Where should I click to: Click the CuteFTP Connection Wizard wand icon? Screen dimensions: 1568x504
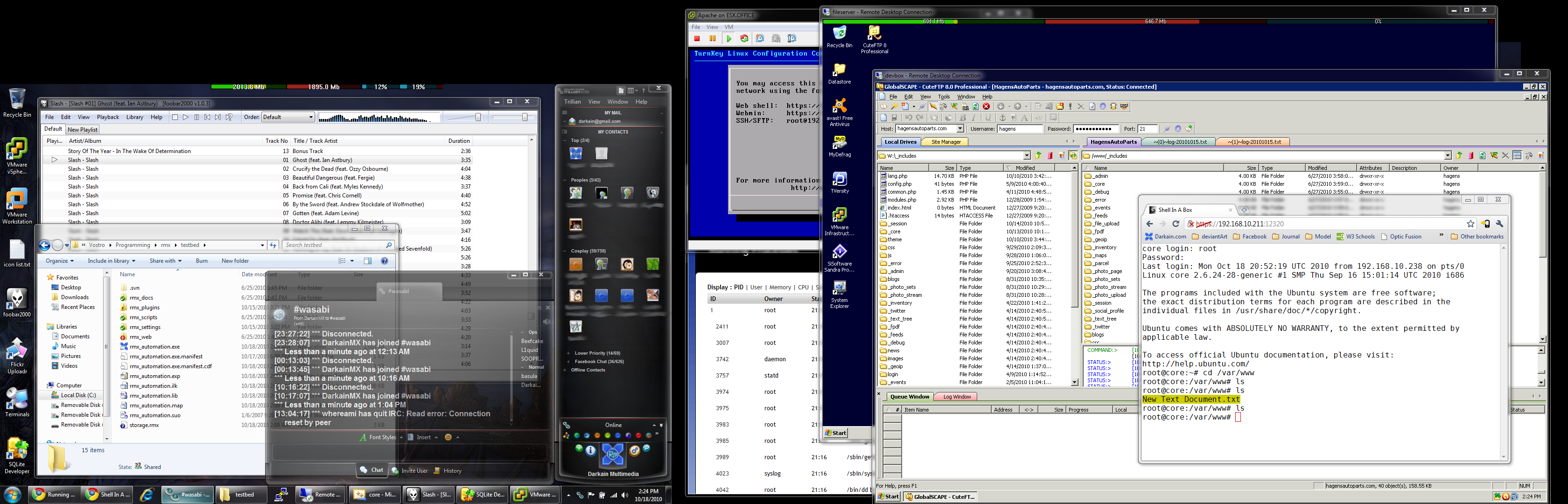[x=894, y=106]
